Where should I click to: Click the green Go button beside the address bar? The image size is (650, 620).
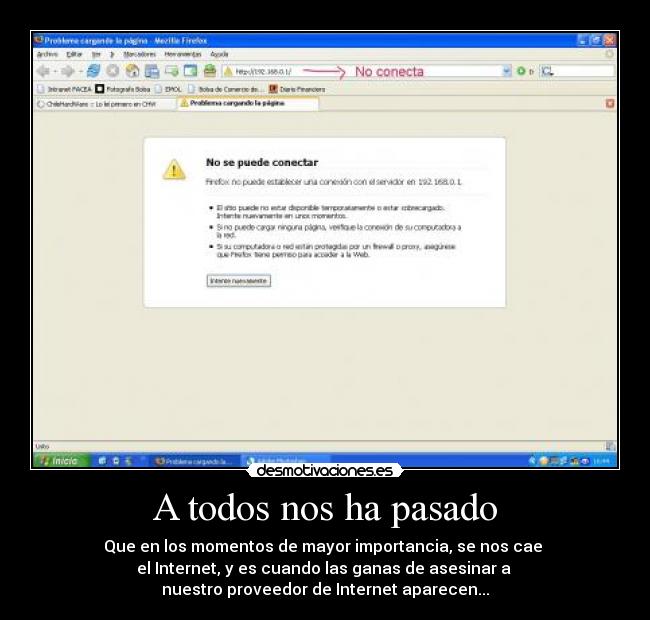point(521,71)
